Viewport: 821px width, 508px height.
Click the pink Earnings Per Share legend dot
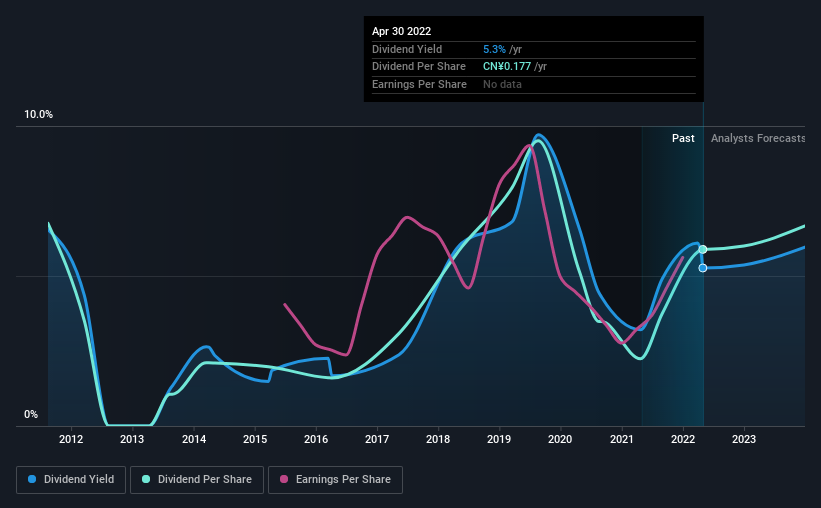click(x=284, y=479)
